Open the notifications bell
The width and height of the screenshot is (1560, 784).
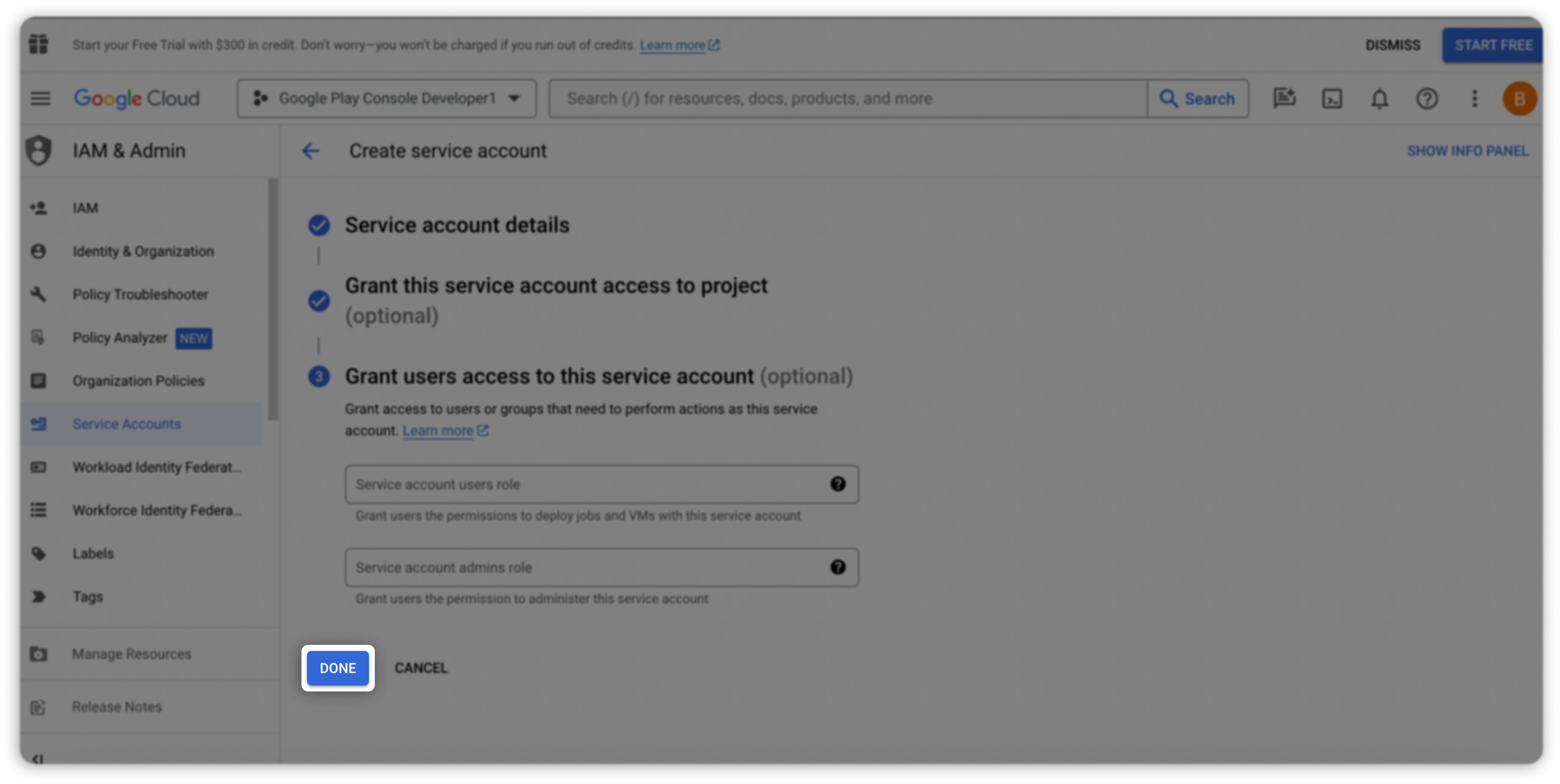point(1379,98)
